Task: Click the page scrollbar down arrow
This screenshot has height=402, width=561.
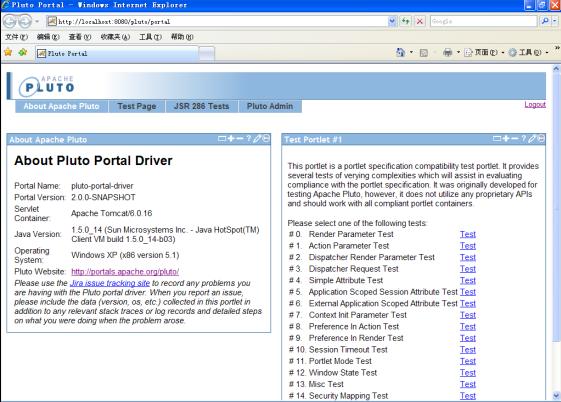Action: point(556,396)
